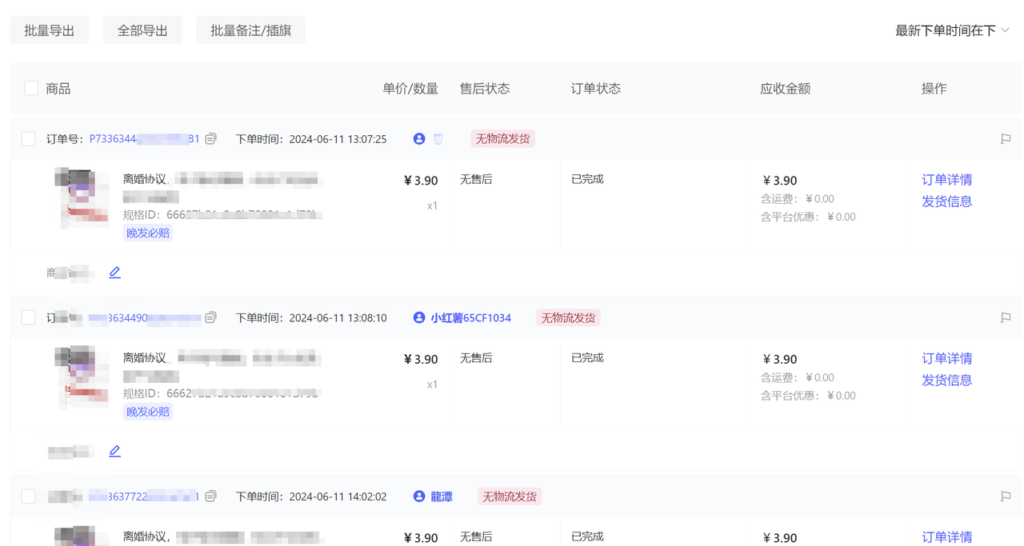Copy order number of the 14:02:02 order

click(210, 496)
